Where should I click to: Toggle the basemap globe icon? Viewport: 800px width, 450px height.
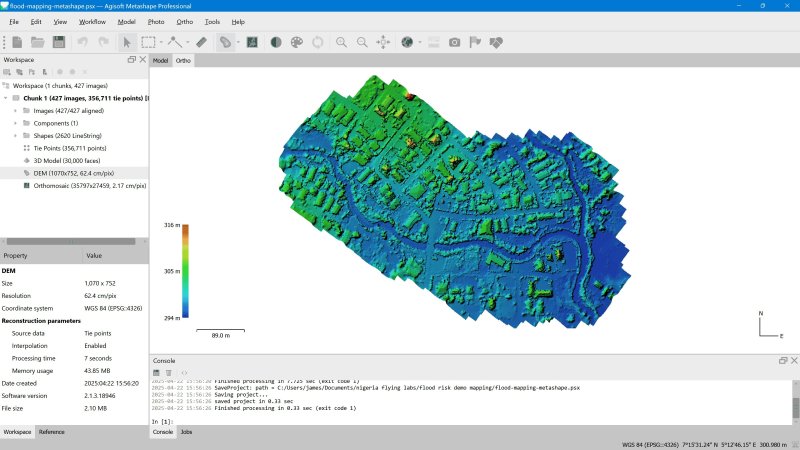(407, 42)
